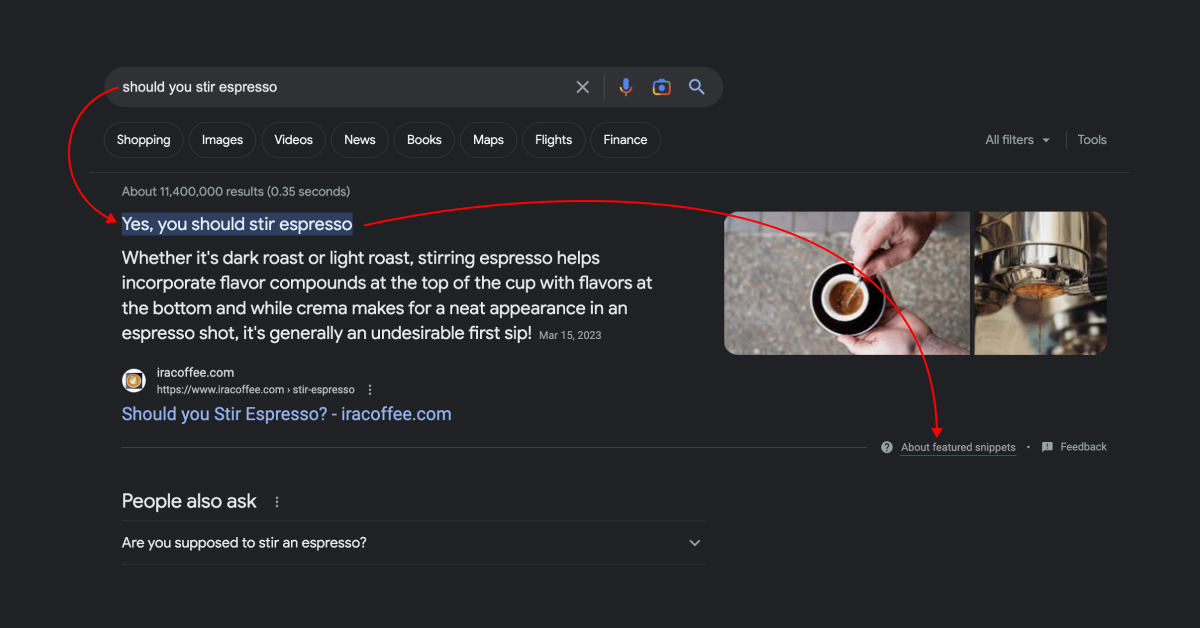This screenshot has height=628, width=1200.
Task: Click the iracoffee.com site favicon
Action: 133,381
